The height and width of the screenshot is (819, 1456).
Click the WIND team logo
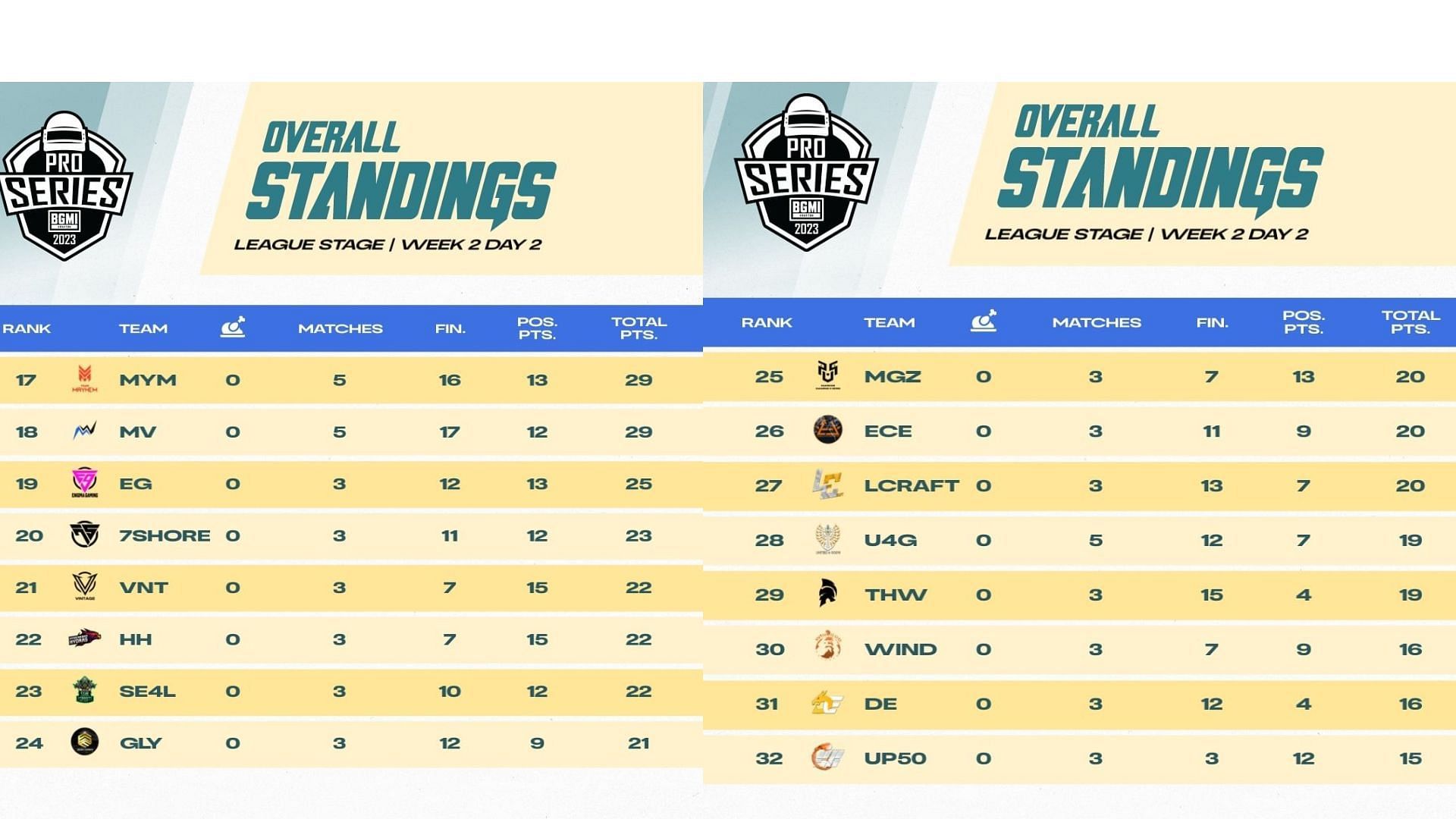pos(827,648)
